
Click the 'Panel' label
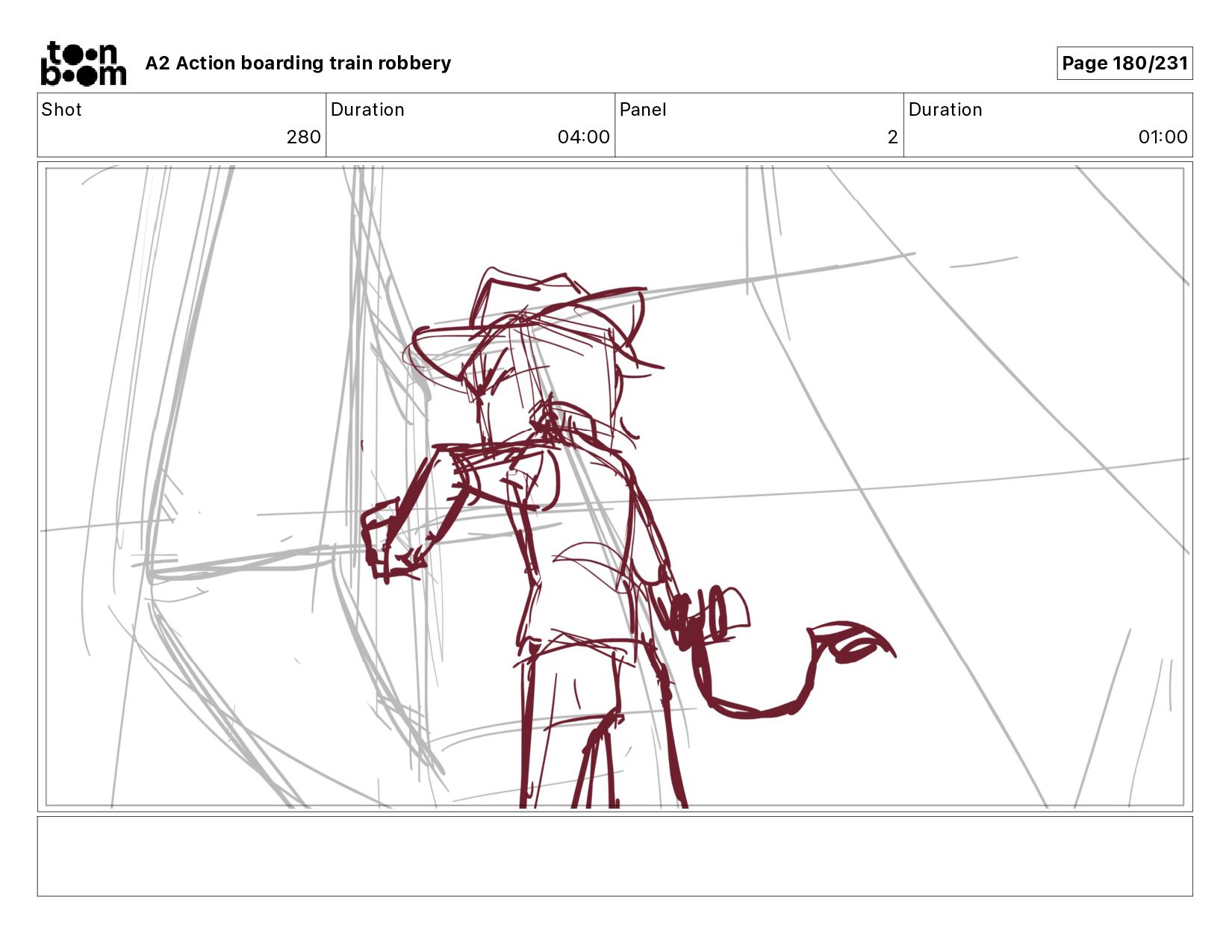(642, 110)
